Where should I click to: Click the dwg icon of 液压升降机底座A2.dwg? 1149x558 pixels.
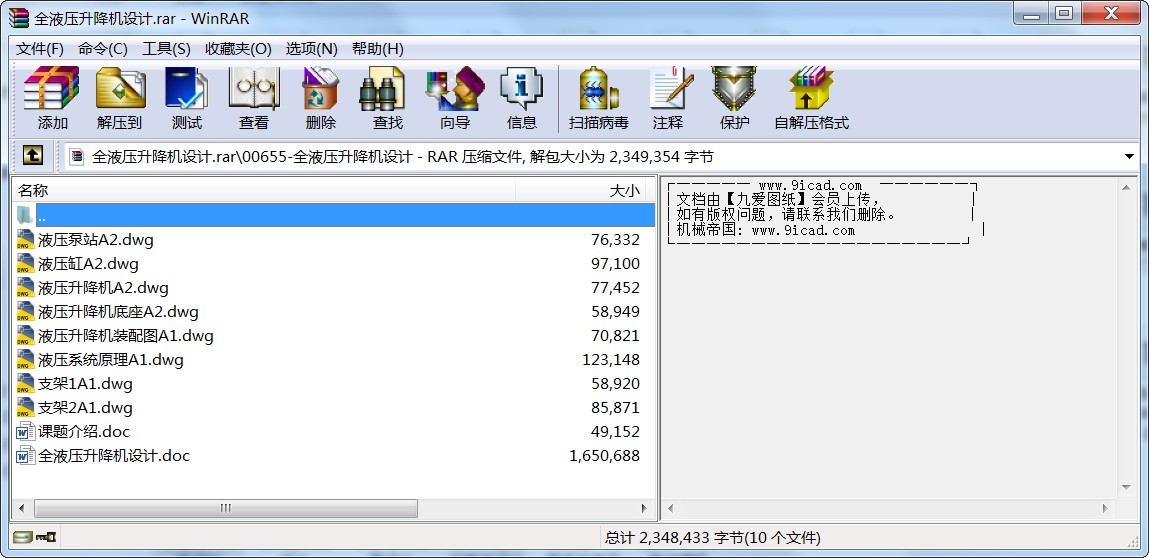pyautogui.click(x=26, y=312)
